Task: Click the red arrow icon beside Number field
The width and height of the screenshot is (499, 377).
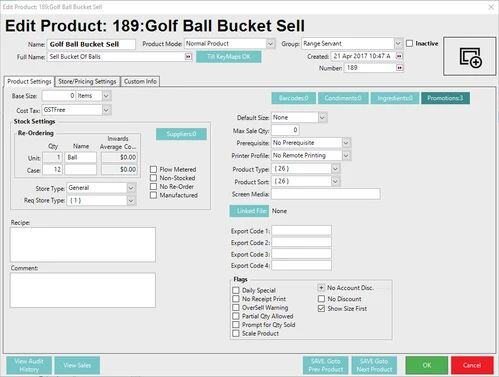Action: coord(399,68)
